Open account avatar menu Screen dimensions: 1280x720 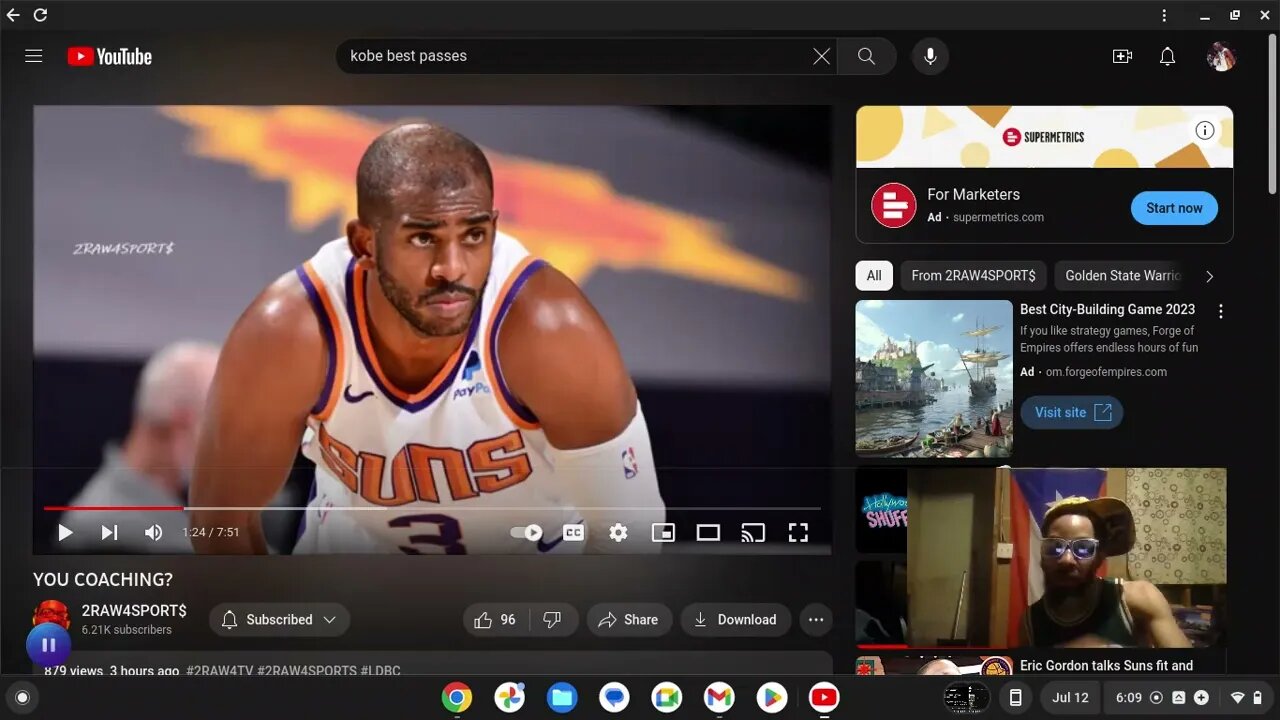click(1221, 56)
